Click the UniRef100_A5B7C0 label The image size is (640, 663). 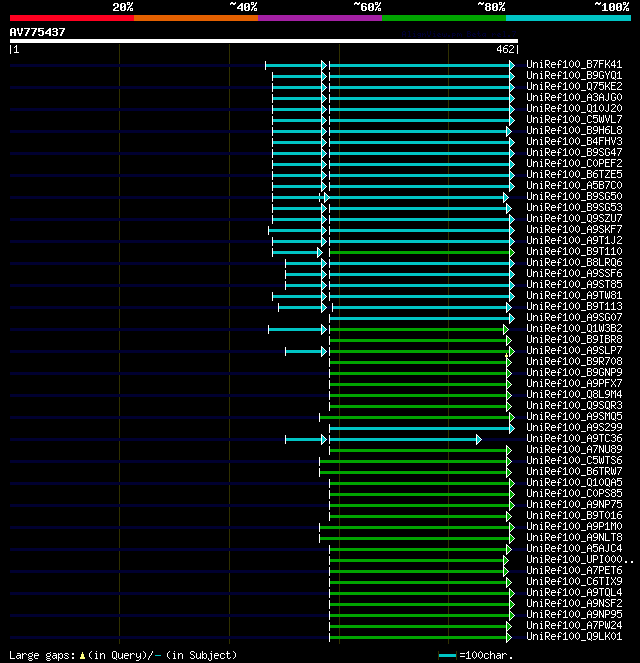pyautogui.click(x=574, y=185)
